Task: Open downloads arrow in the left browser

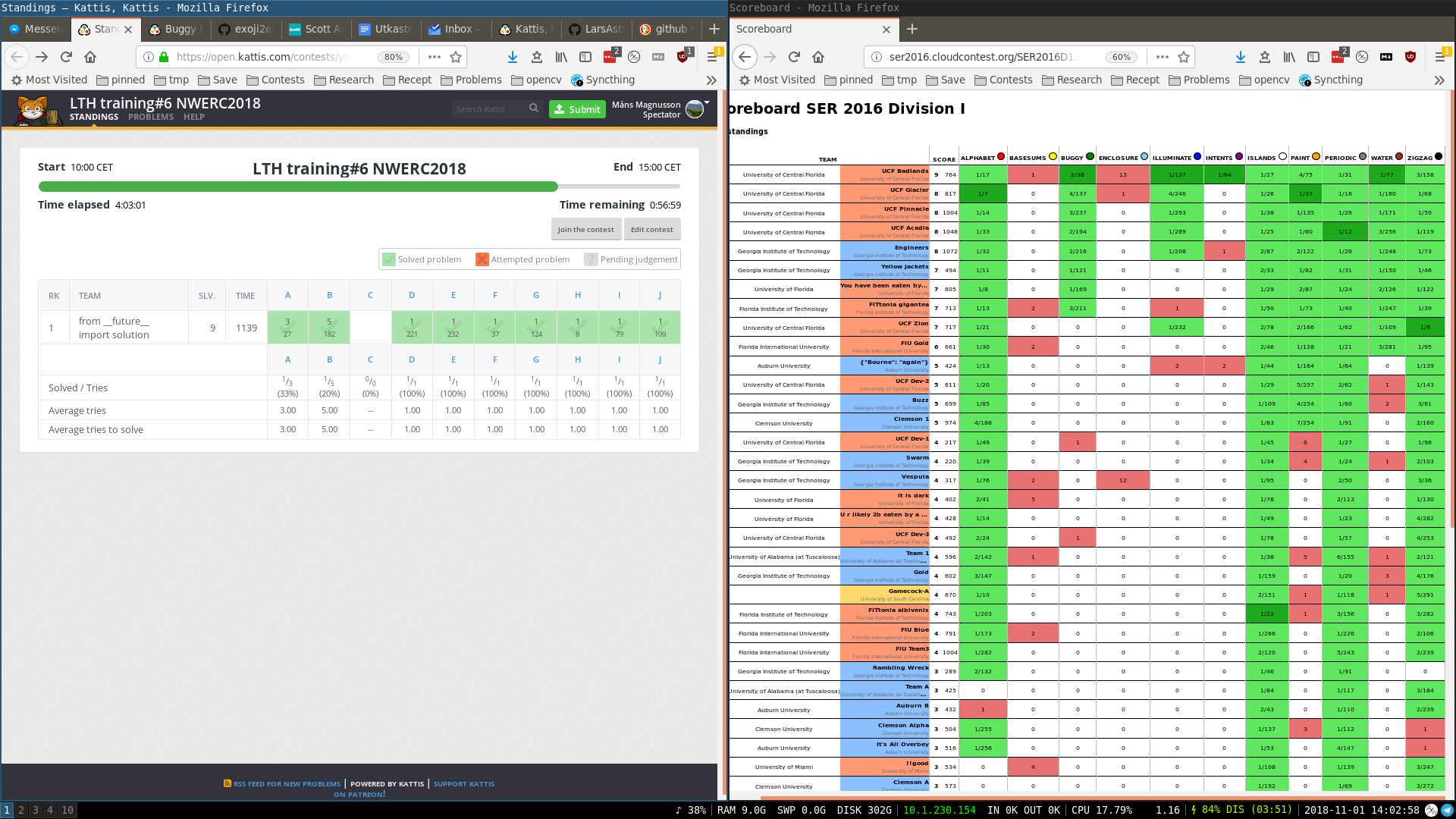Action: [x=513, y=57]
